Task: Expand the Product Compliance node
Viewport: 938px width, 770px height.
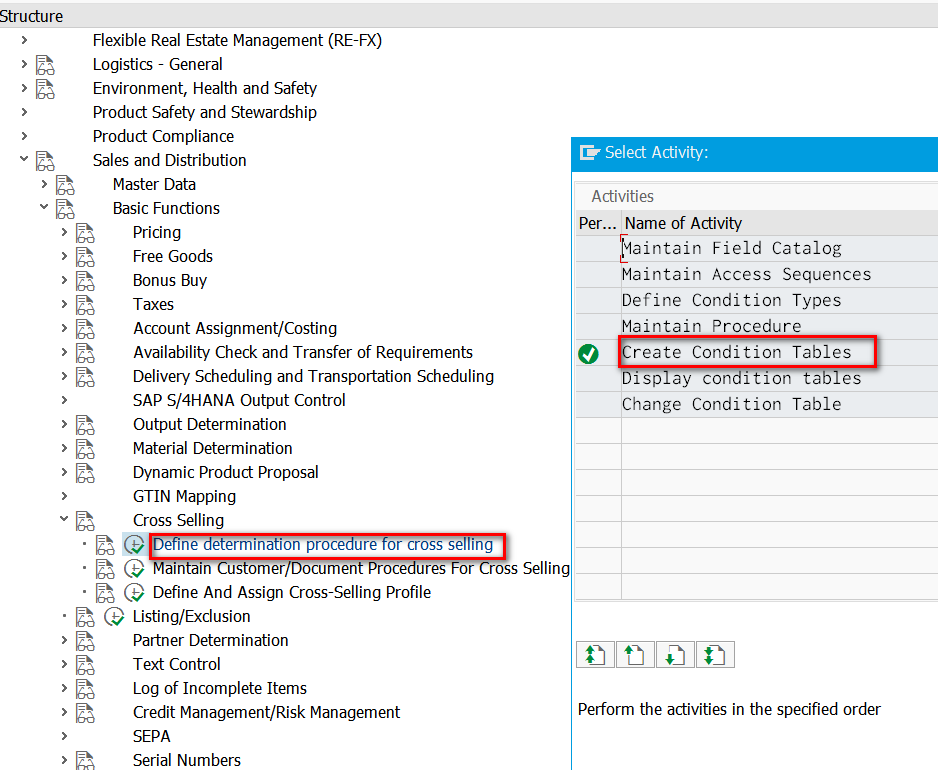Action: click(x=24, y=136)
